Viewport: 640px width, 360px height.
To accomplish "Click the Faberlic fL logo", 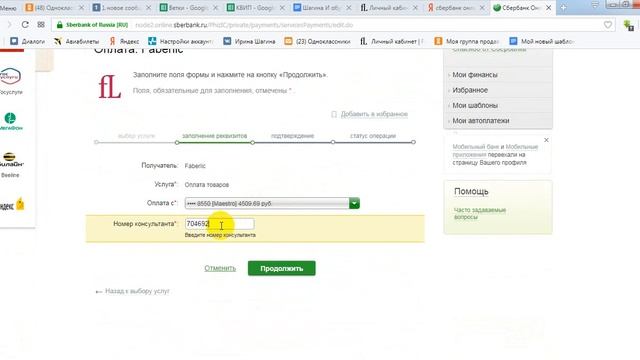I will (x=109, y=86).
